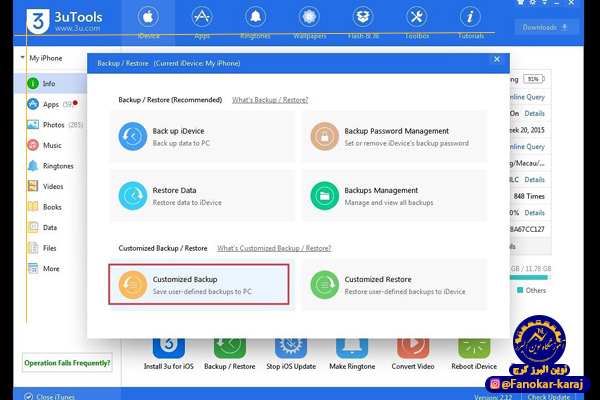Click 'Restore data to iDevice' description
The image size is (600, 400).
click(187, 202)
